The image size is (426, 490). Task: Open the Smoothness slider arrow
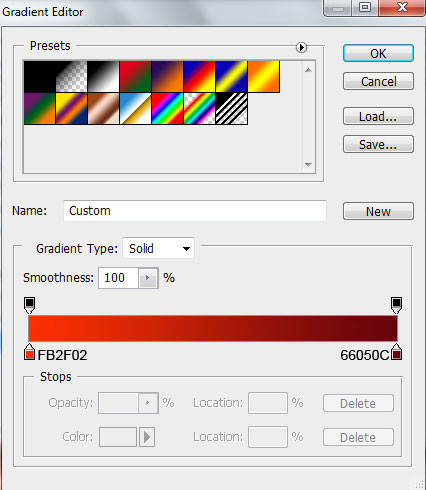click(x=148, y=278)
